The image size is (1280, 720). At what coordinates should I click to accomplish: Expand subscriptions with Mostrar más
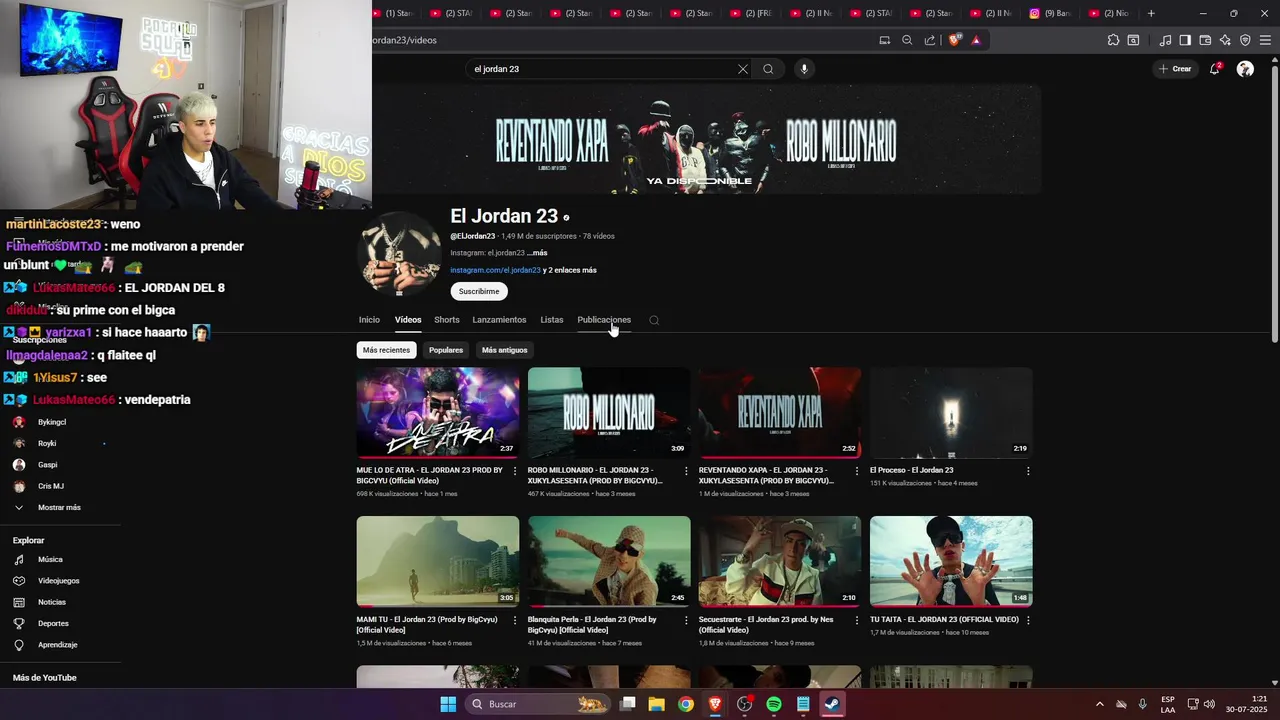58,508
